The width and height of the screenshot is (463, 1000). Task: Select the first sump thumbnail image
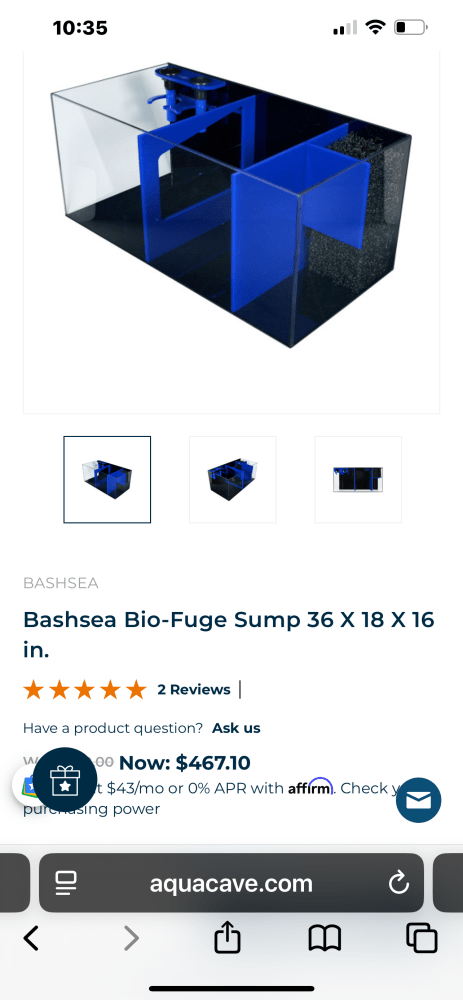[x=107, y=480]
